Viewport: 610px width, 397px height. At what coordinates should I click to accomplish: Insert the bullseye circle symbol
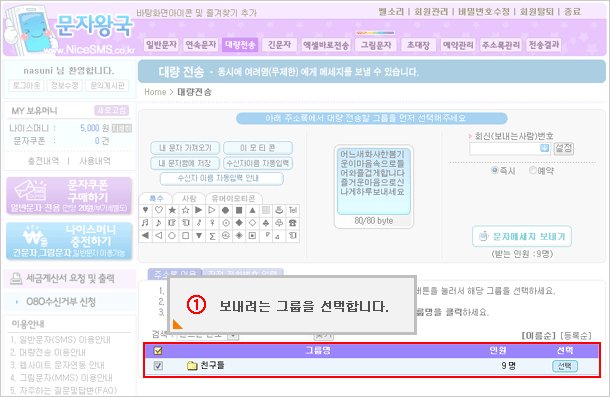pos(226,223)
